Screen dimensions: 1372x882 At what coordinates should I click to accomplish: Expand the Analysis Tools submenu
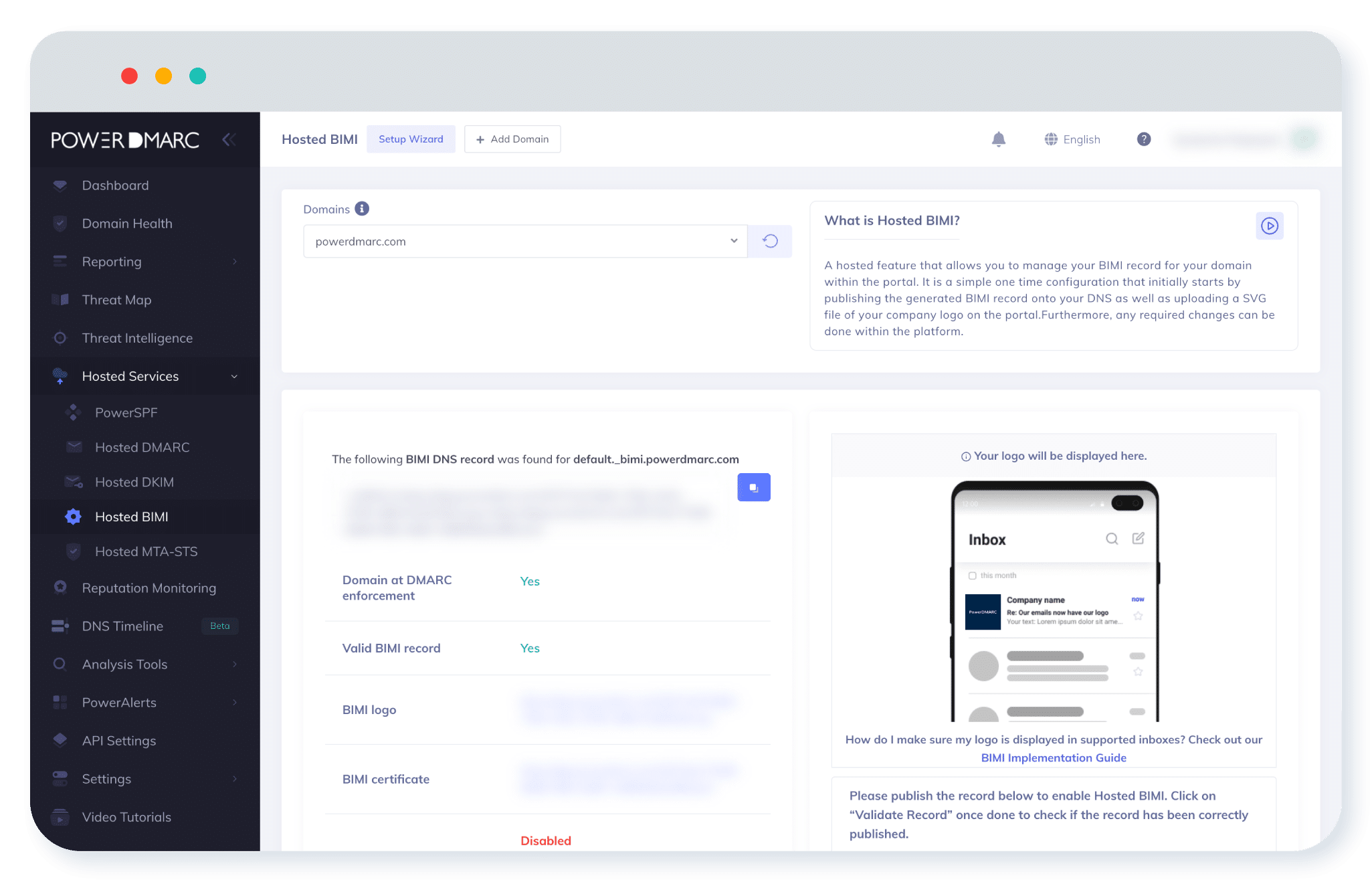234,665
